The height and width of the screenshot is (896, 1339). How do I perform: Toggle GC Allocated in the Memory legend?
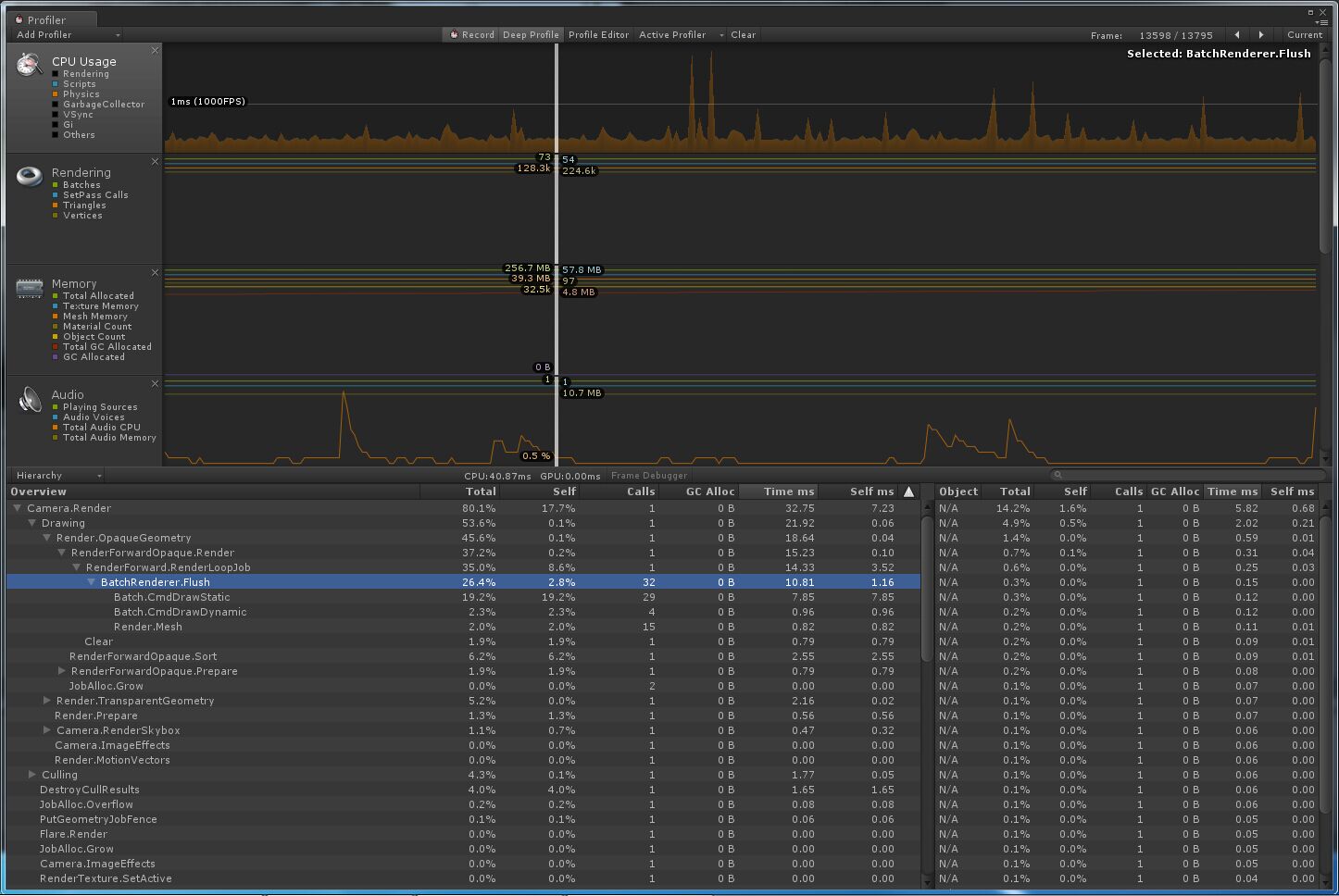(94, 356)
